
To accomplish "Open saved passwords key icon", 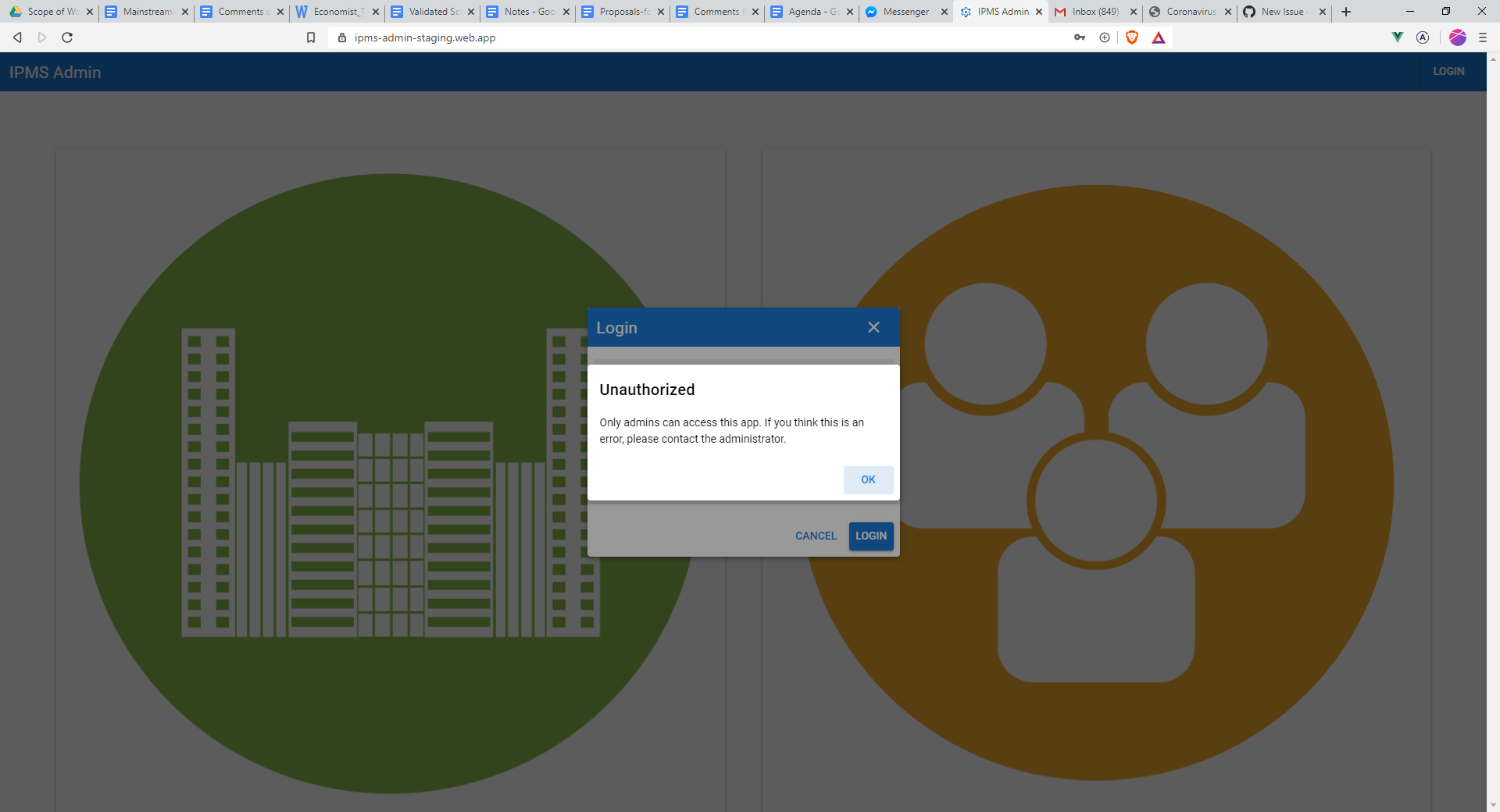I will (x=1080, y=37).
